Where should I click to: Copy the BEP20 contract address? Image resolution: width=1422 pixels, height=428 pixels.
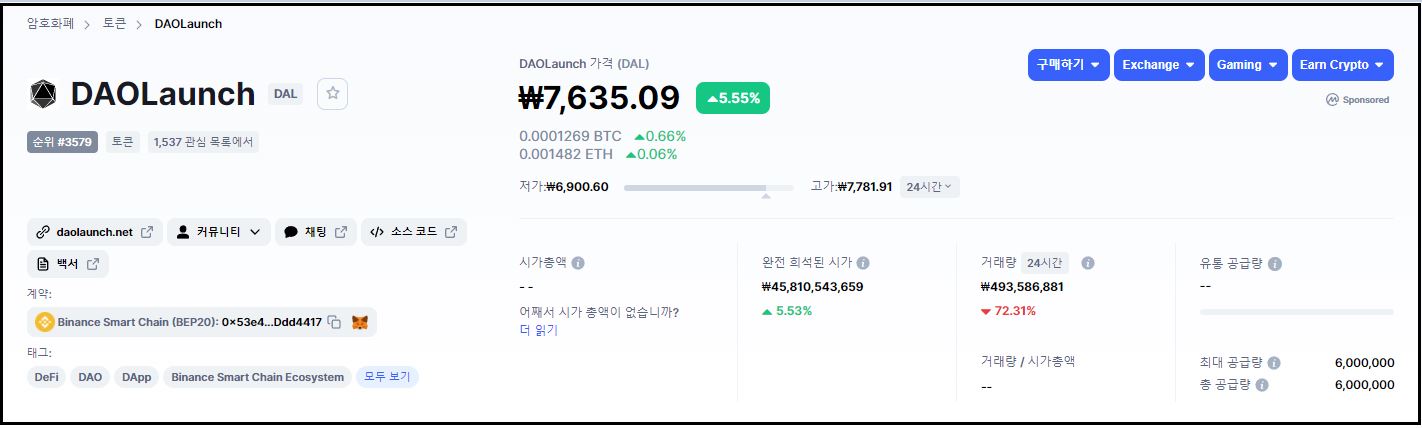pyautogui.click(x=335, y=322)
